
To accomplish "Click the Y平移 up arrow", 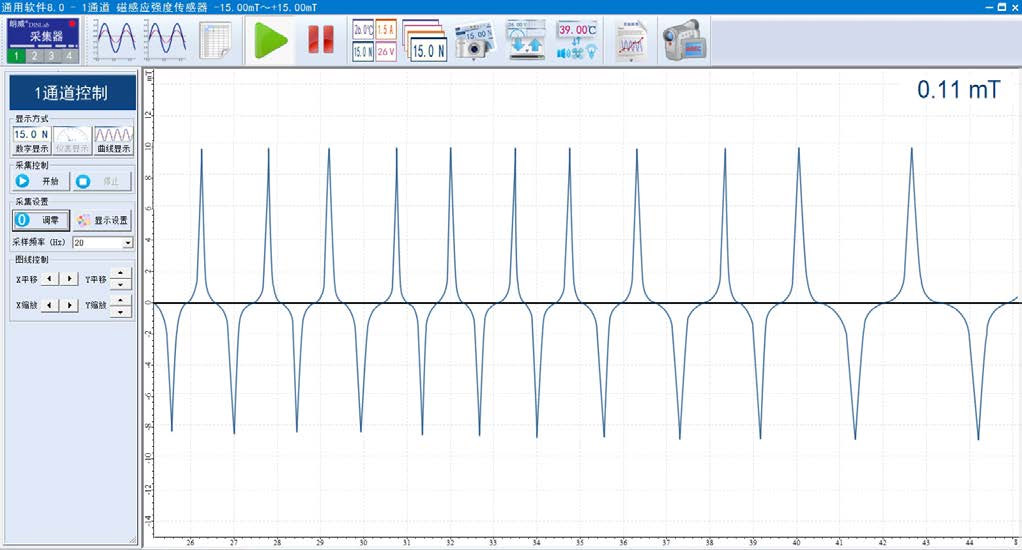I will tap(120, 273).
